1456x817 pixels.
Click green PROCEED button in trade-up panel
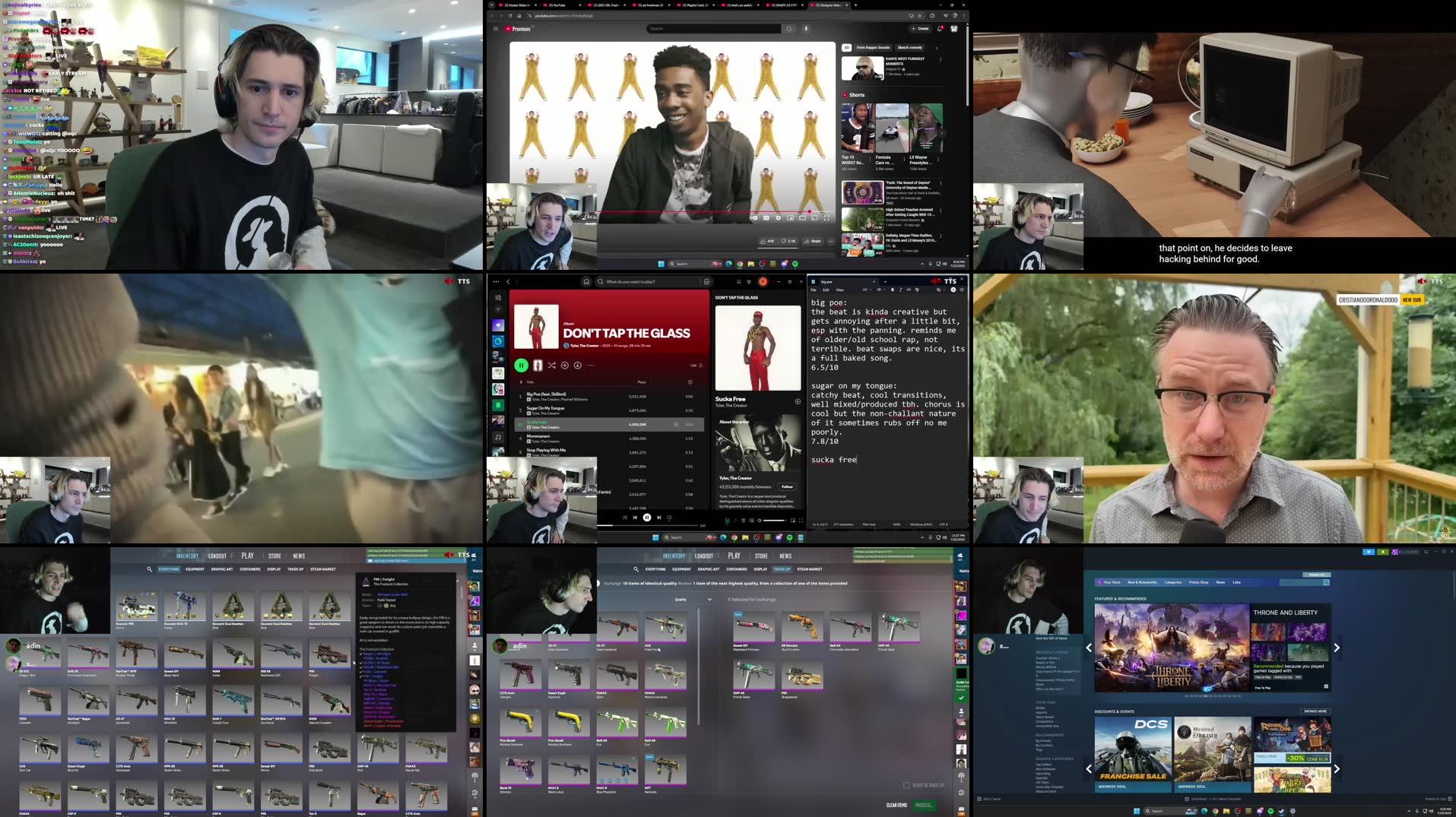click(924, 805)
